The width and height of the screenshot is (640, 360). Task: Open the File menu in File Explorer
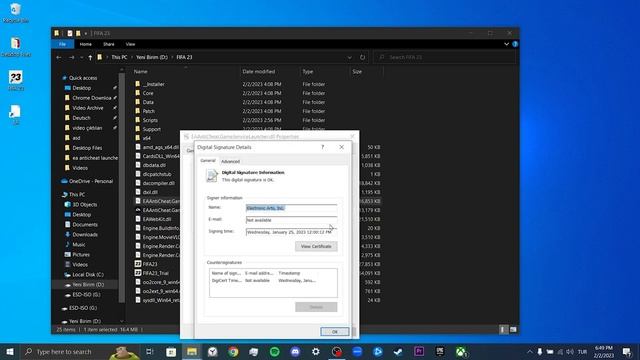pyautogui.click(x=62, y=44)
